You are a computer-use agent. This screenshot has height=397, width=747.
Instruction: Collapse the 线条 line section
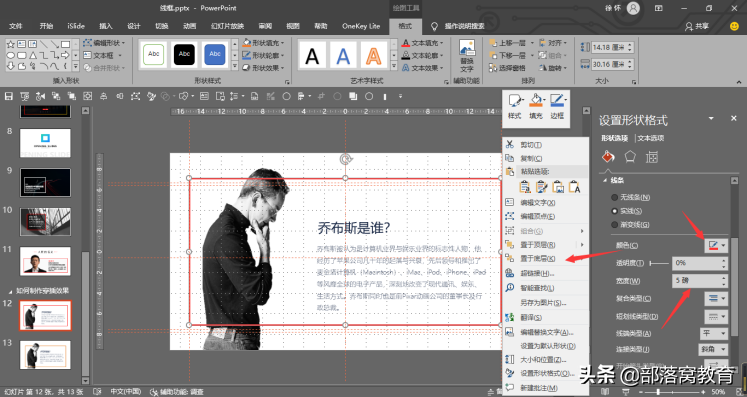pyautogui.click(x=605, y=181)
